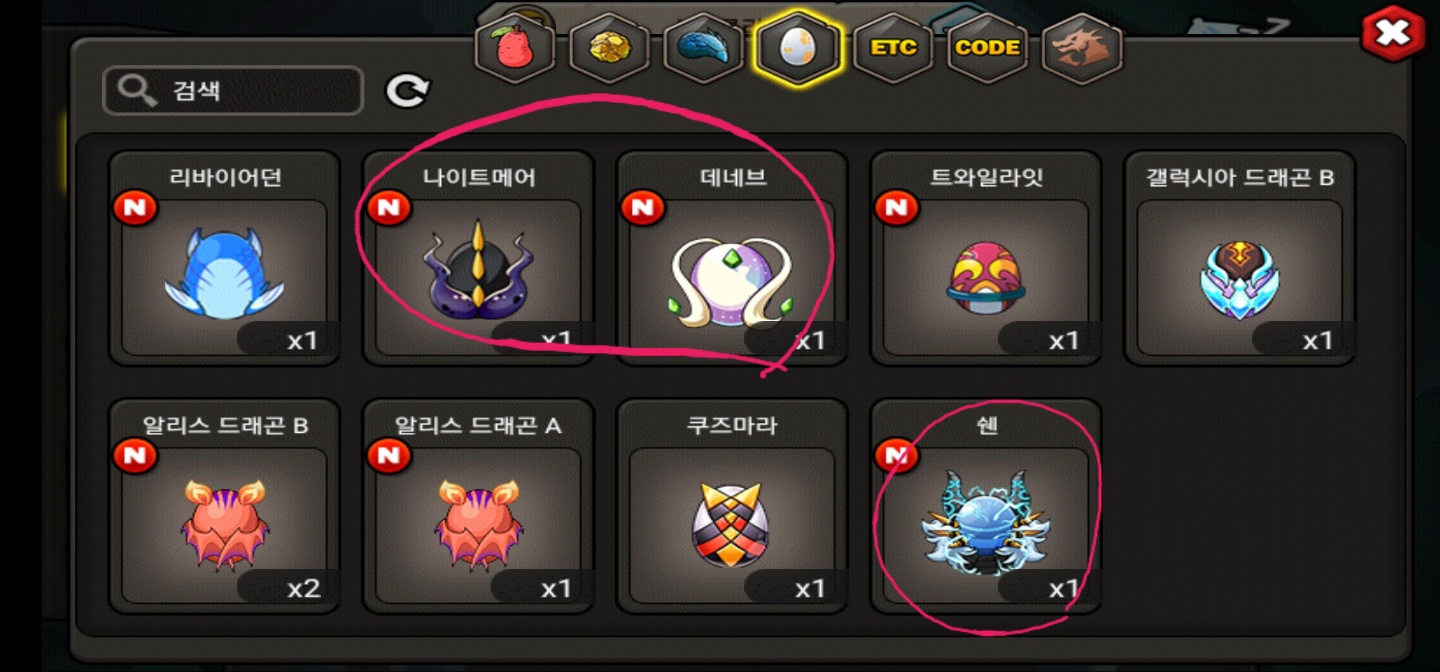Select the 나이트메어 dark horned egg

[478, 258]
